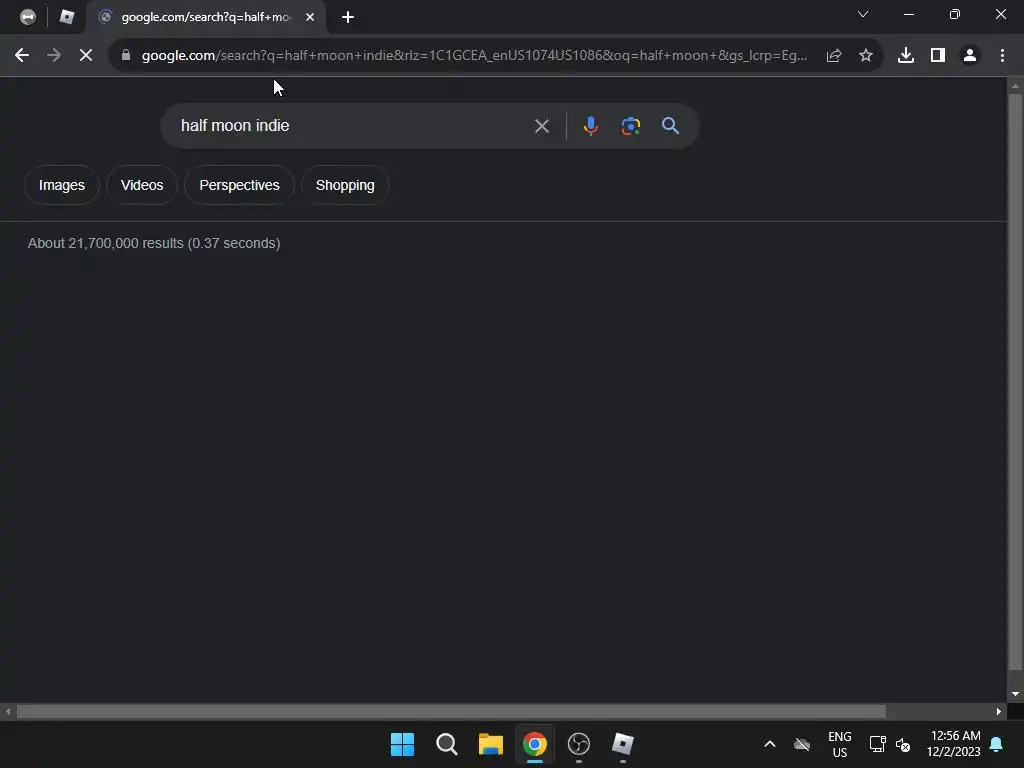Stop loading the page
This screenshot has width=1024, height=768.
86,56
